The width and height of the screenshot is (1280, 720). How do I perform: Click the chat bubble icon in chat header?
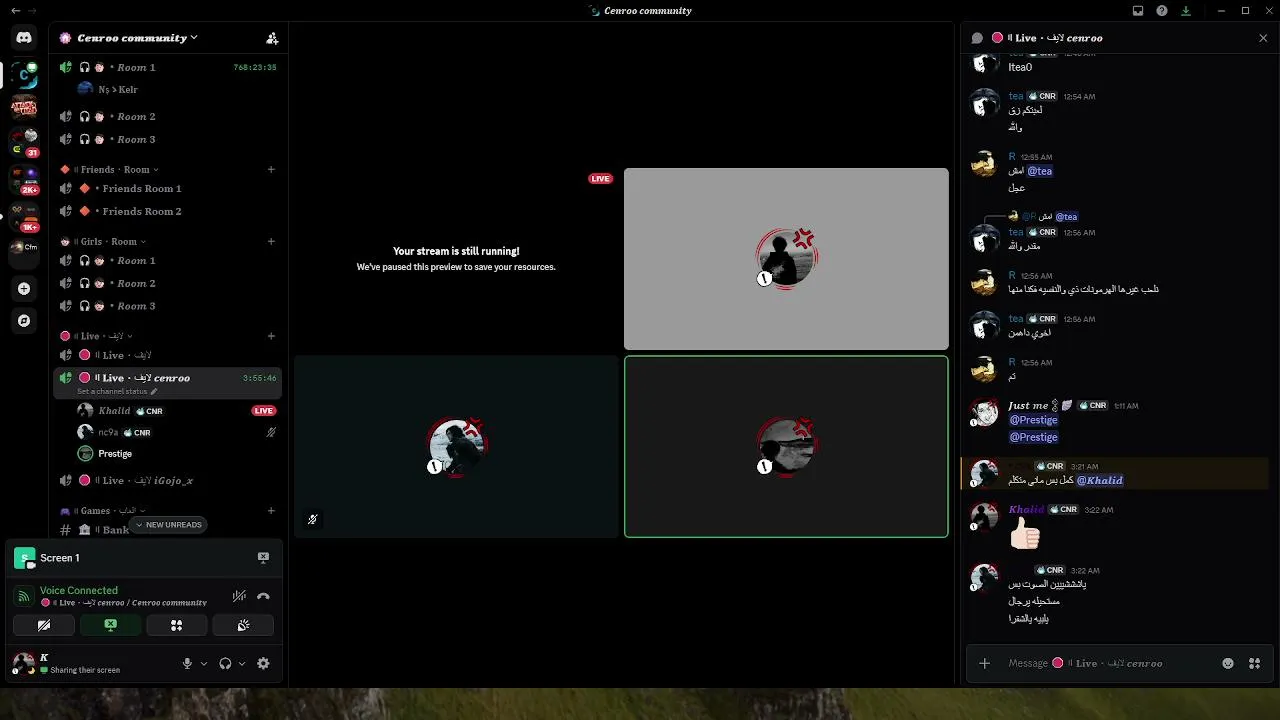point(978,38)
